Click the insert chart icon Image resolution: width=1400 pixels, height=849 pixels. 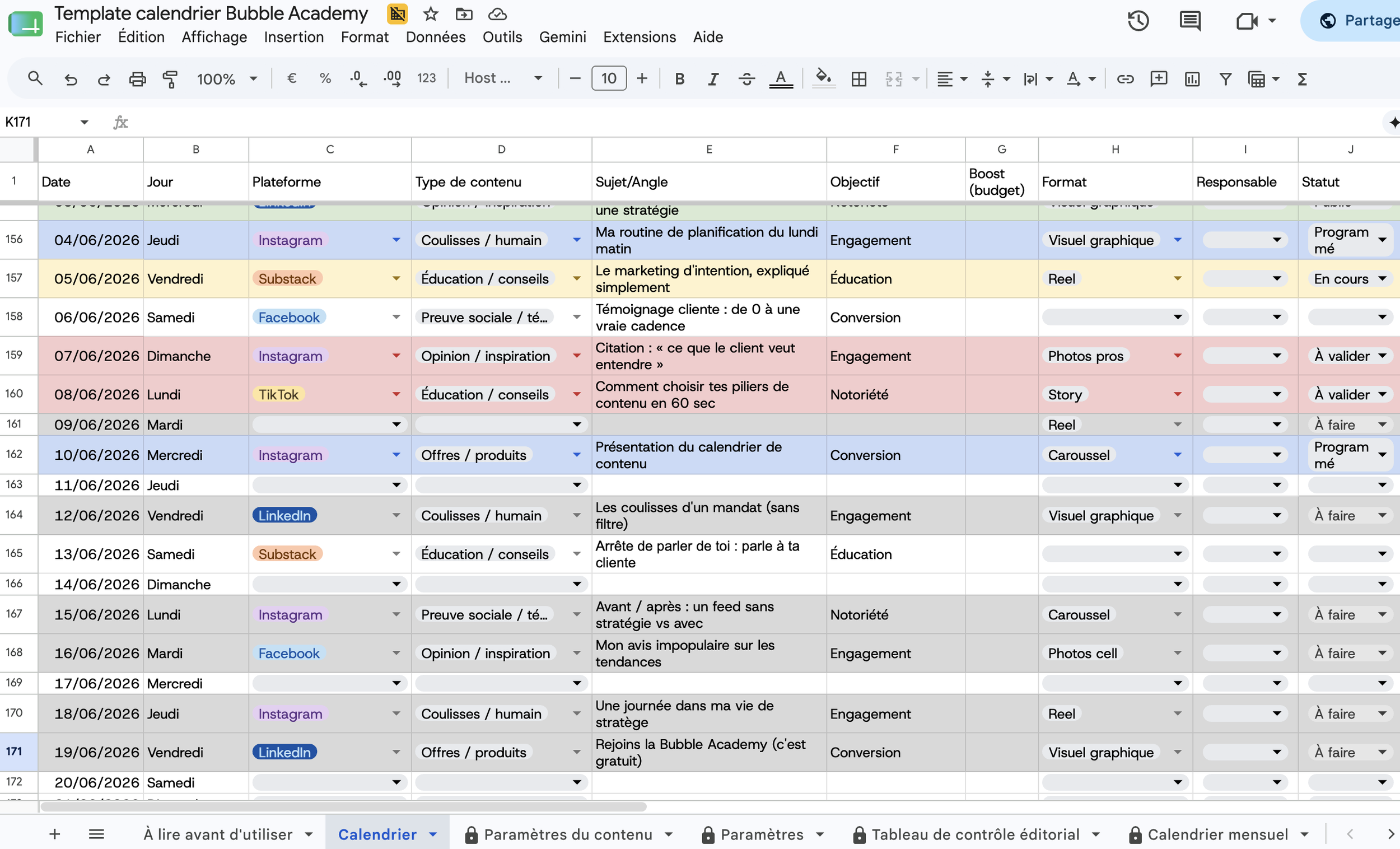[x=1192, y=78]
